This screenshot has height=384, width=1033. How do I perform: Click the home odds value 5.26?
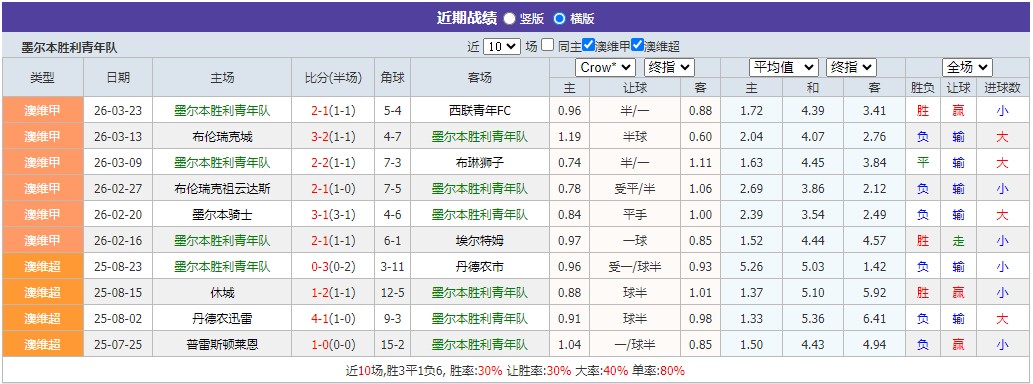click(x=752, y=267)
